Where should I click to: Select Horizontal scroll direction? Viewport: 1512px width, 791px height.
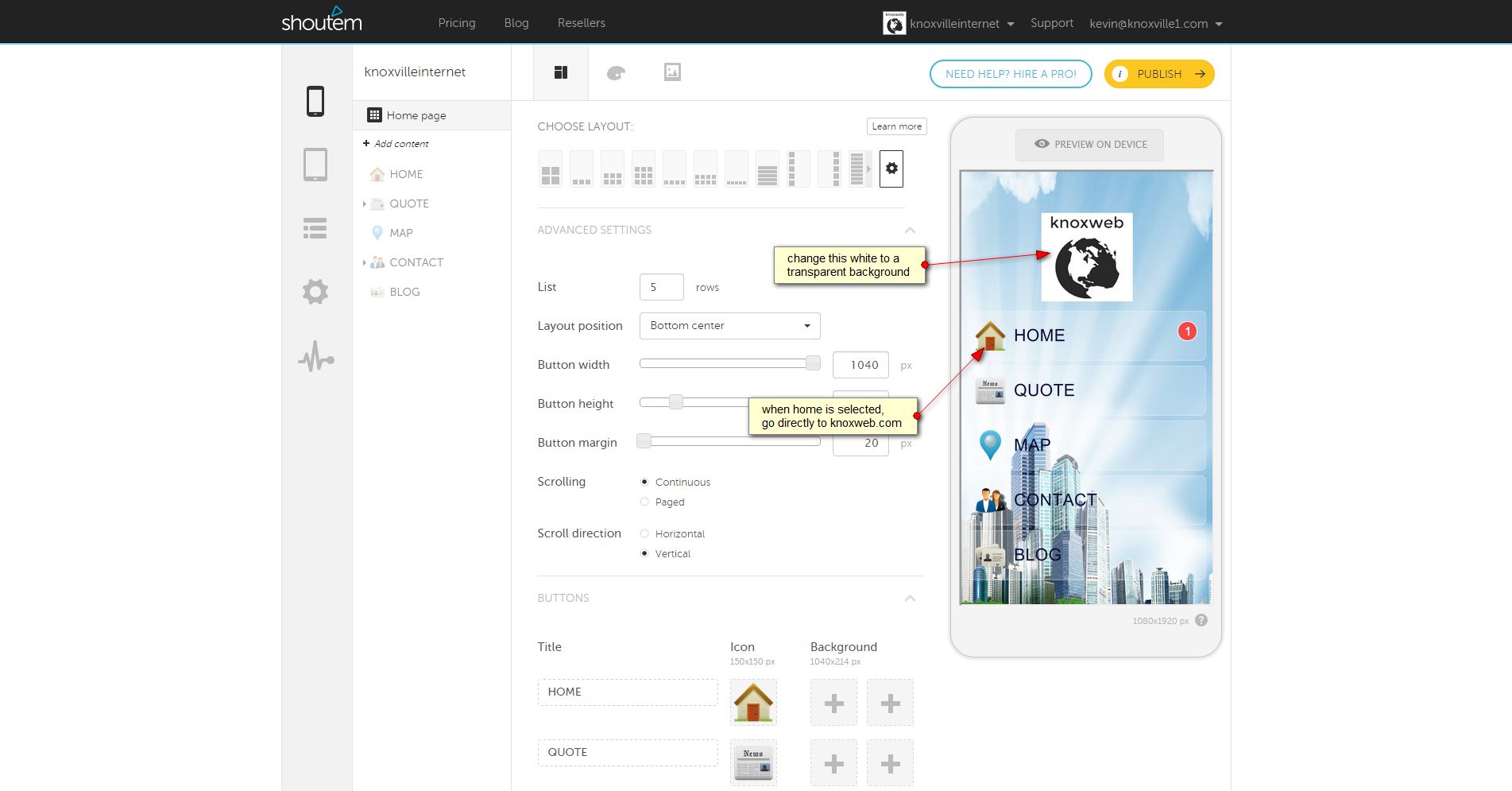click(644, 533)
